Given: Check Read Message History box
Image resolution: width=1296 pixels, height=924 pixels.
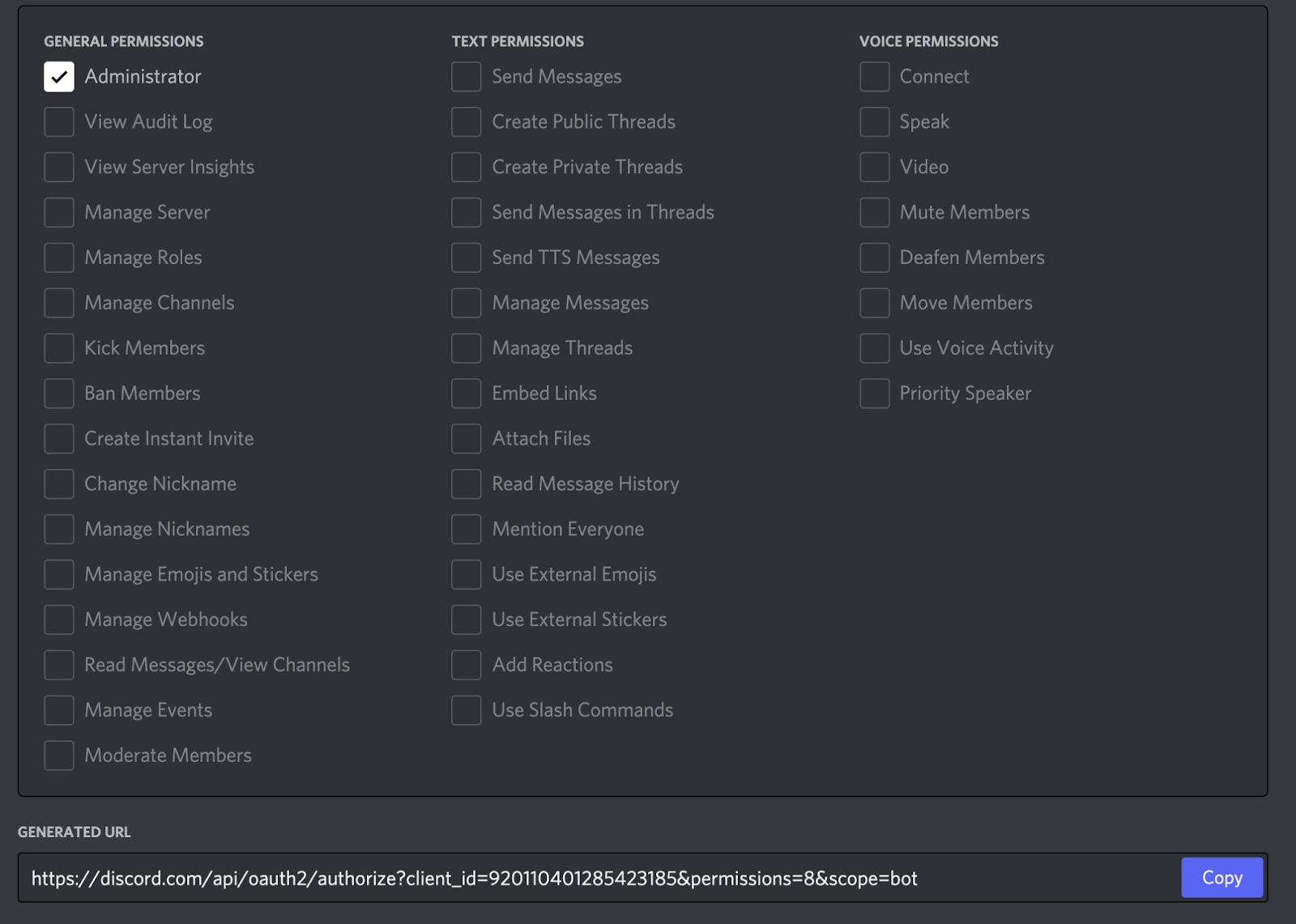Looking at the screenshot, I should point(467,484).
